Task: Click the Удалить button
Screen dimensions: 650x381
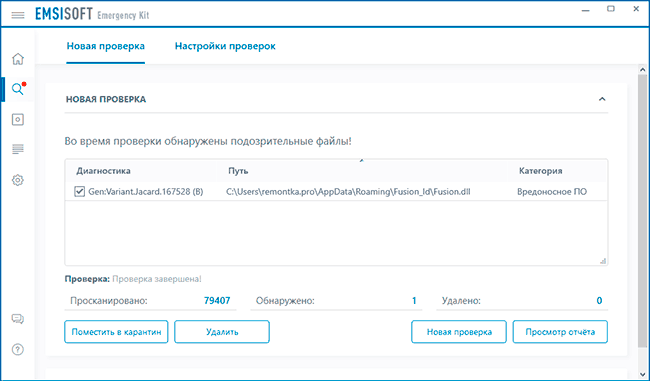Action: [x=222, y=332]
